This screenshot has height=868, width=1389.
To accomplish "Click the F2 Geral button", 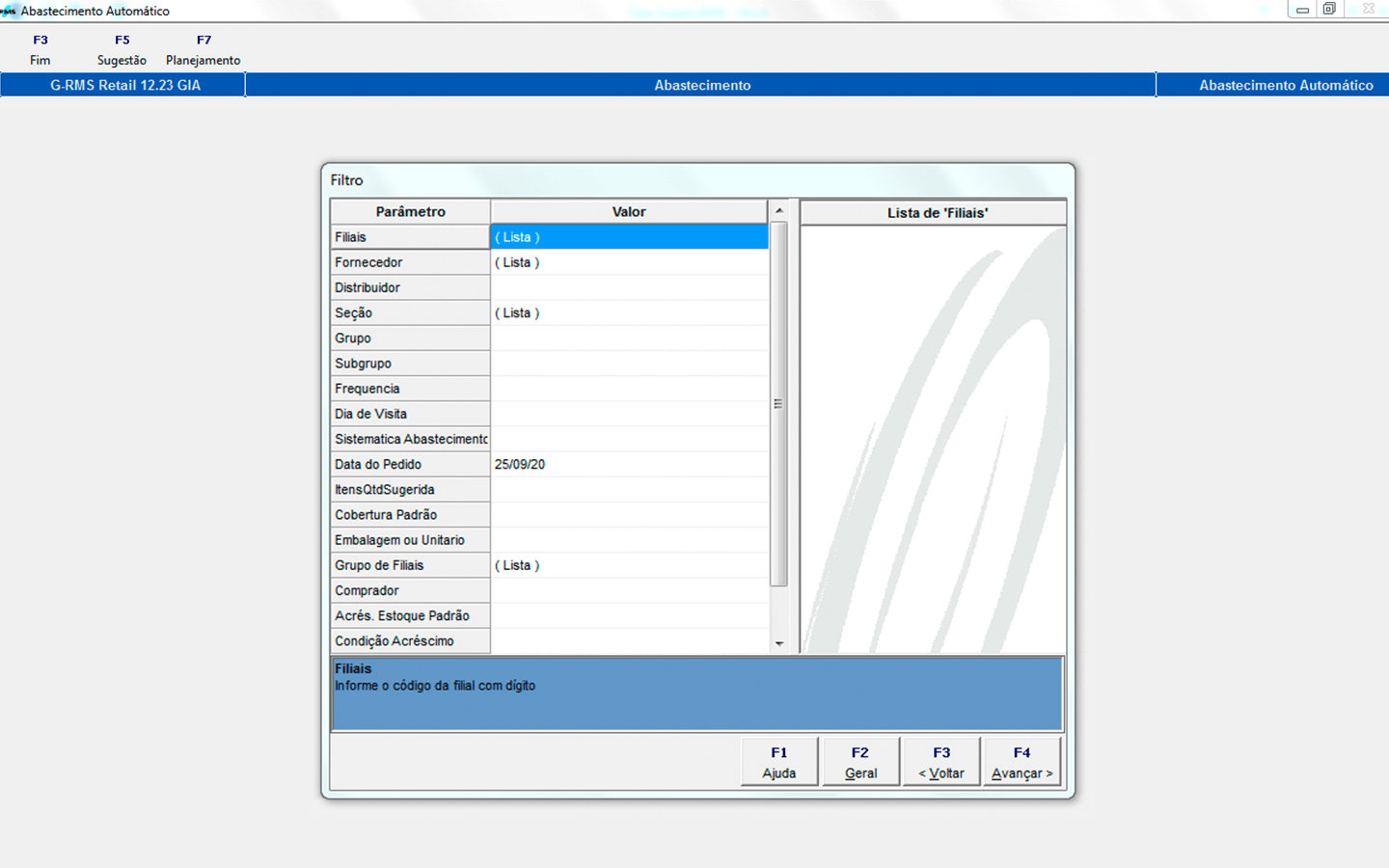I will pyautogui.click(x=860, y=762).
